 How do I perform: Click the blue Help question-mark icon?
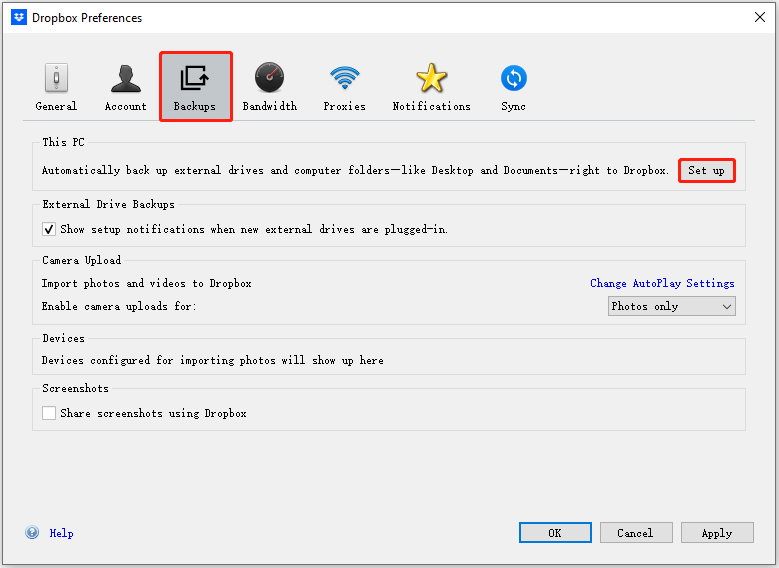(32, 533)
